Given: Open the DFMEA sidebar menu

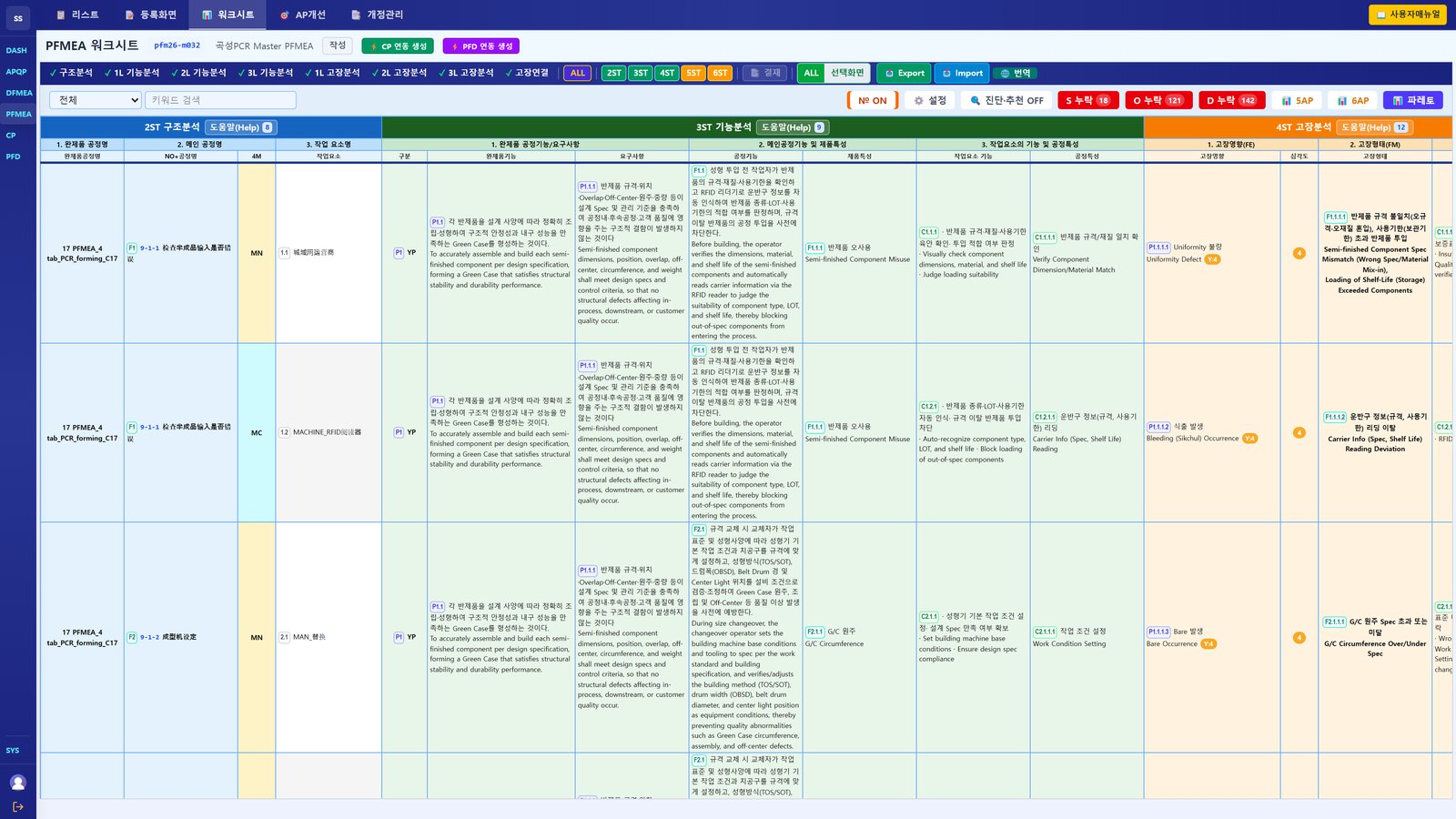Looking at the screenshot, I should coord(19,93).
